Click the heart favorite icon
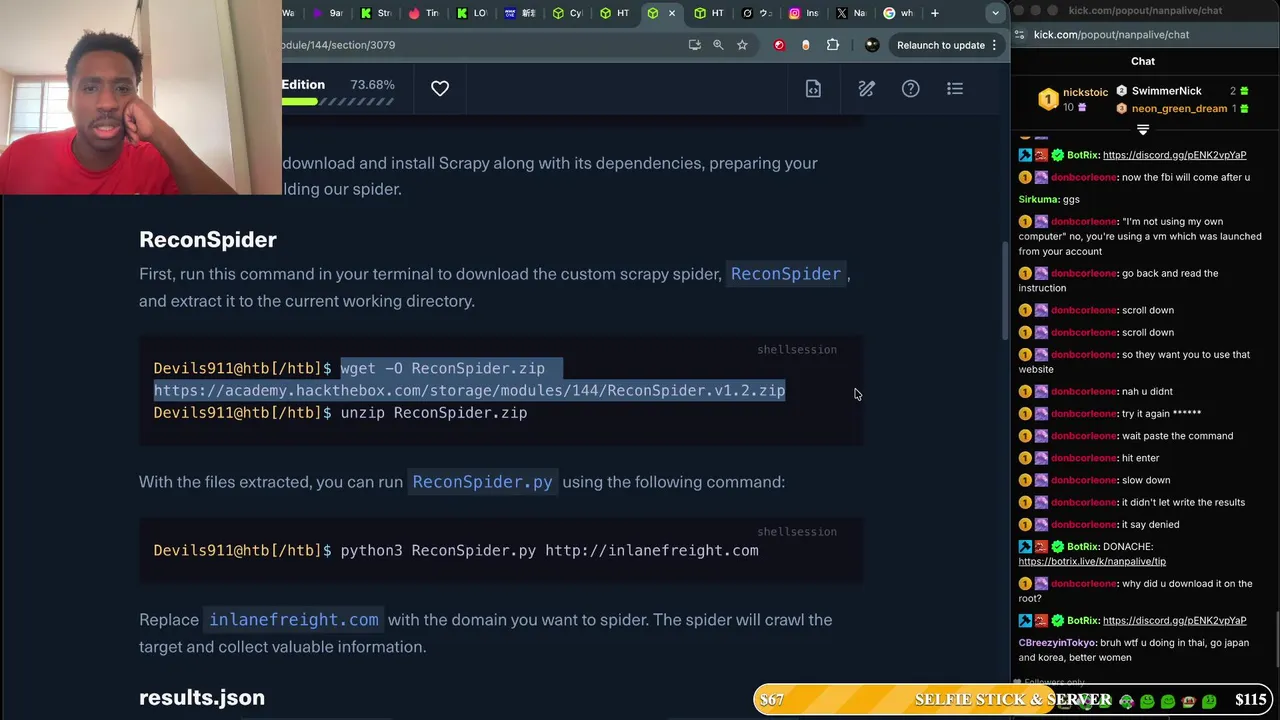1280x720 pixels. coord(440,88)
